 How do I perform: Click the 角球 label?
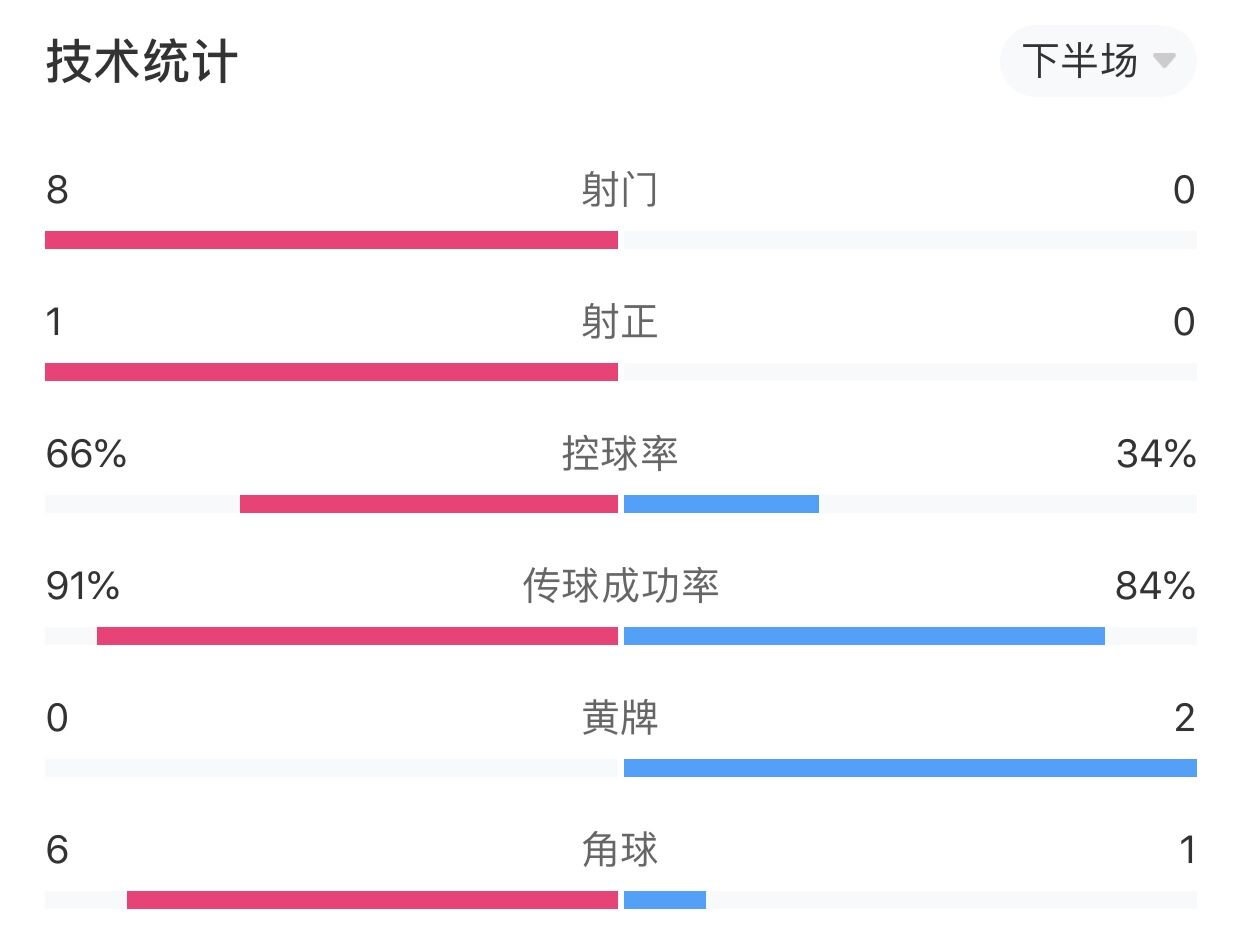620,850
